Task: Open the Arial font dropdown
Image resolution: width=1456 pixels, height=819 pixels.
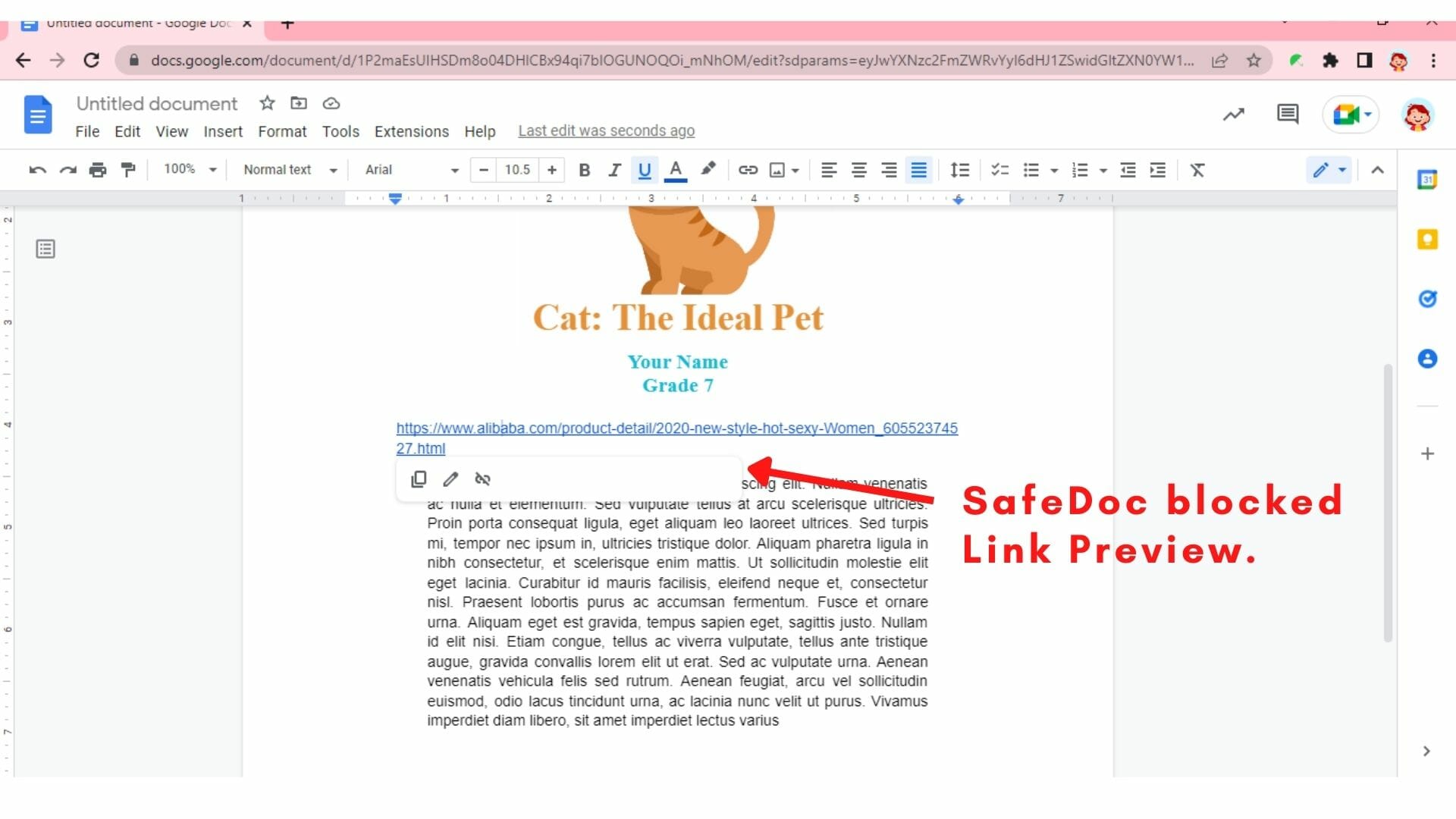Action: [x=412, y=170]
